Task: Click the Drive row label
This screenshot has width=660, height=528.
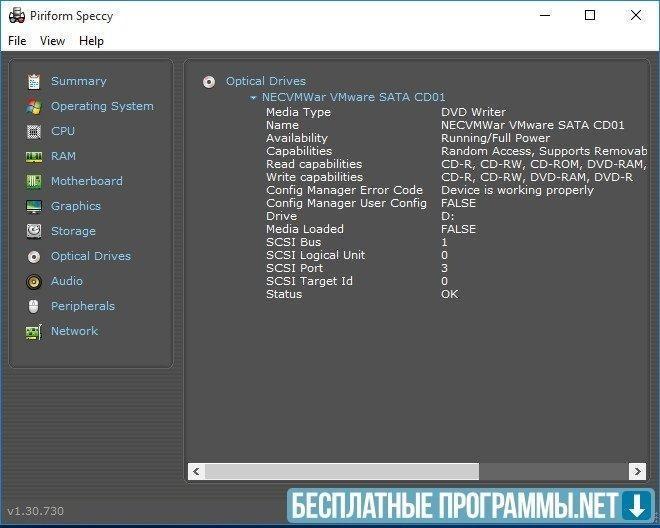Action: [282, 216]
